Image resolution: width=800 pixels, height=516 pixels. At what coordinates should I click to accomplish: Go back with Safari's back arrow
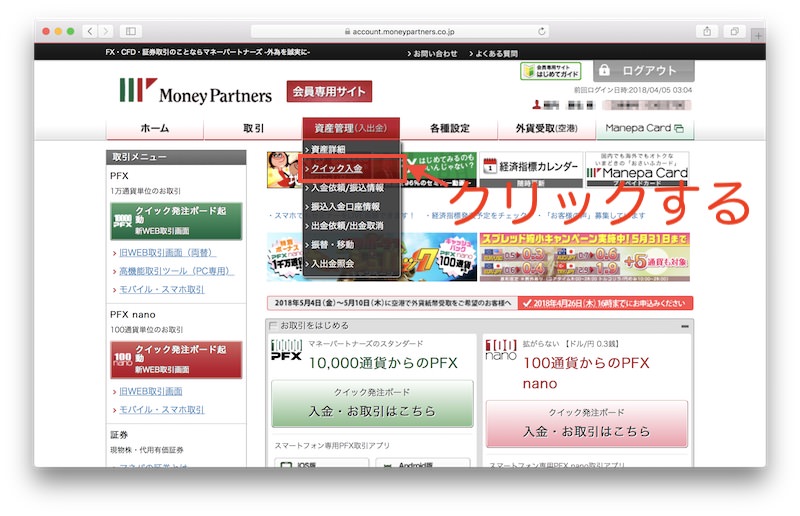coord(90,31)
